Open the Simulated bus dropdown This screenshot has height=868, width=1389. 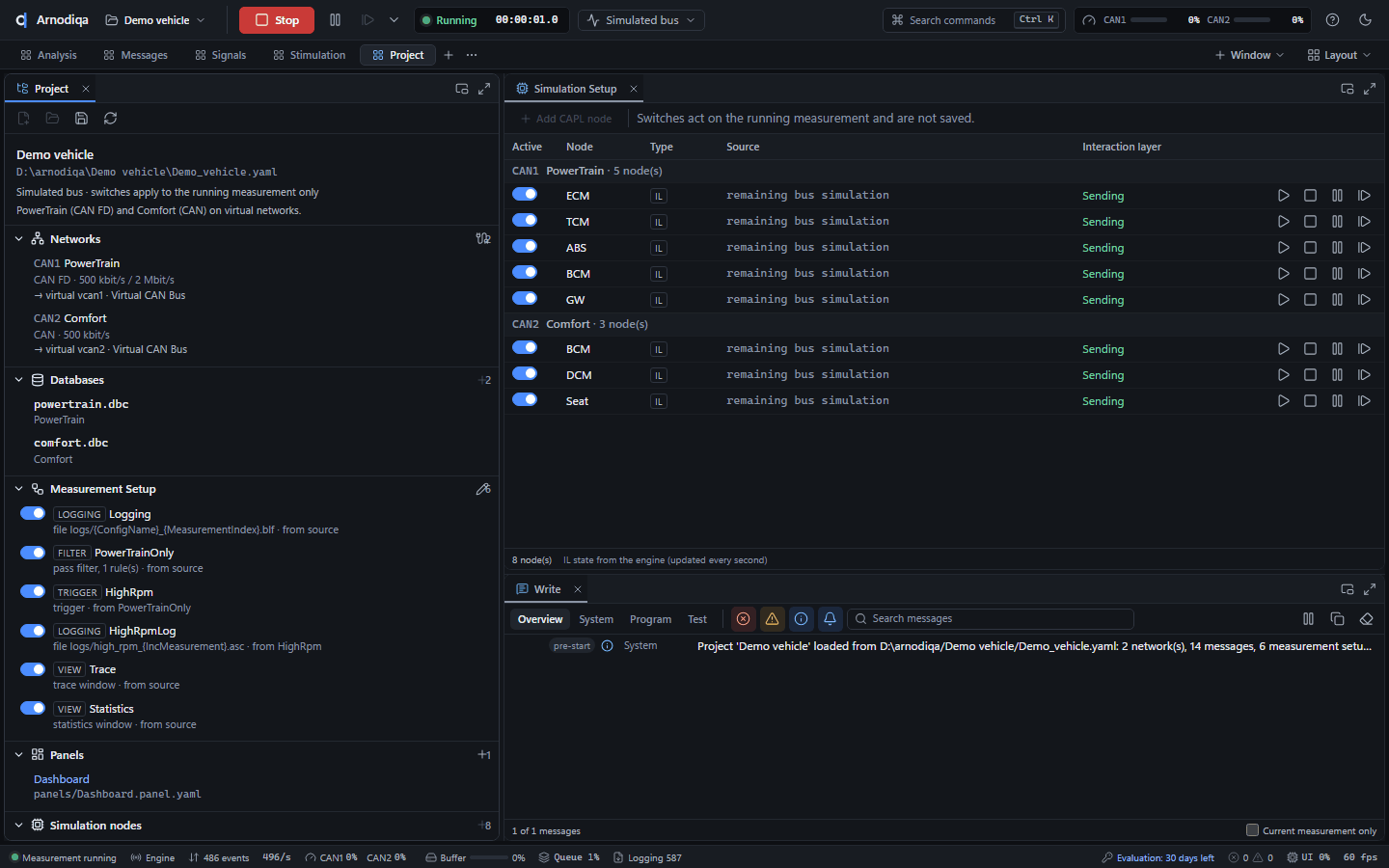tap(641, 20)
